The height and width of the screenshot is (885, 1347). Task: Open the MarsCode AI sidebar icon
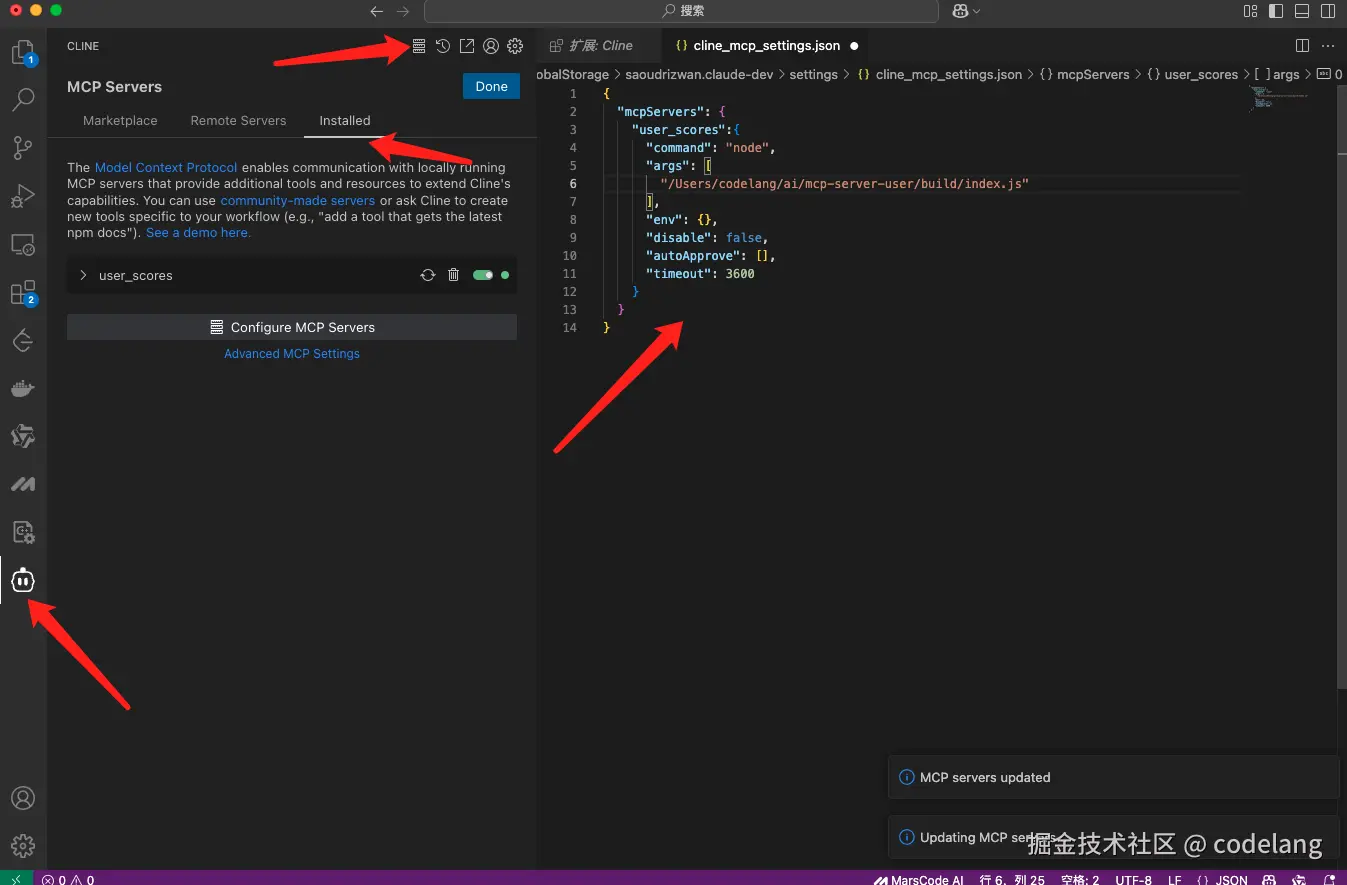23,484
